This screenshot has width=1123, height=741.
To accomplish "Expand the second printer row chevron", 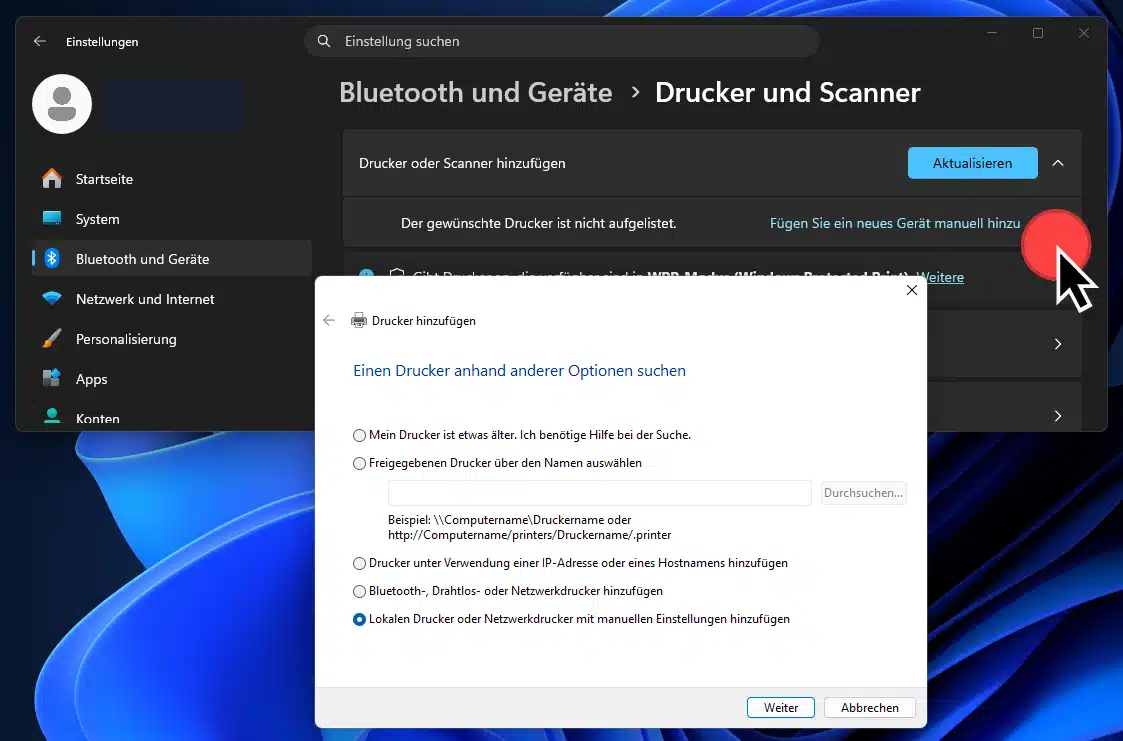I will point(1058,416).
